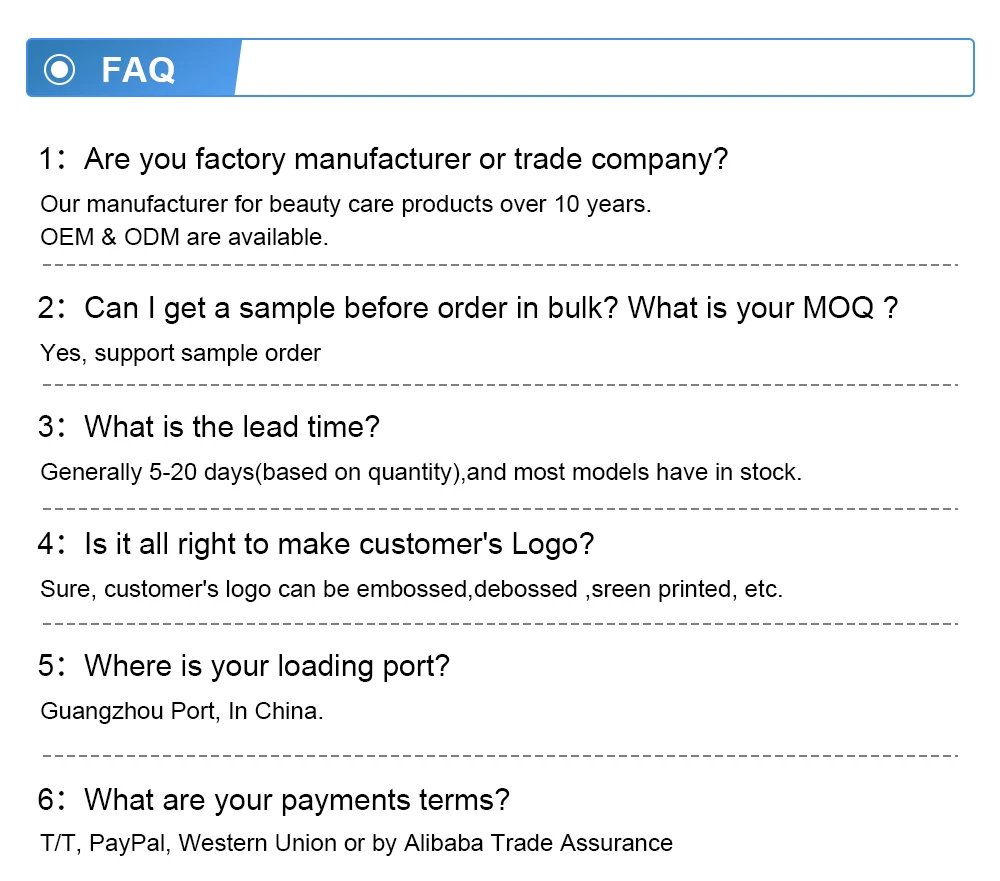Click the circular radio icon beside FAQ
Screen dimensions: 1000x881
(x=60, y=69)
